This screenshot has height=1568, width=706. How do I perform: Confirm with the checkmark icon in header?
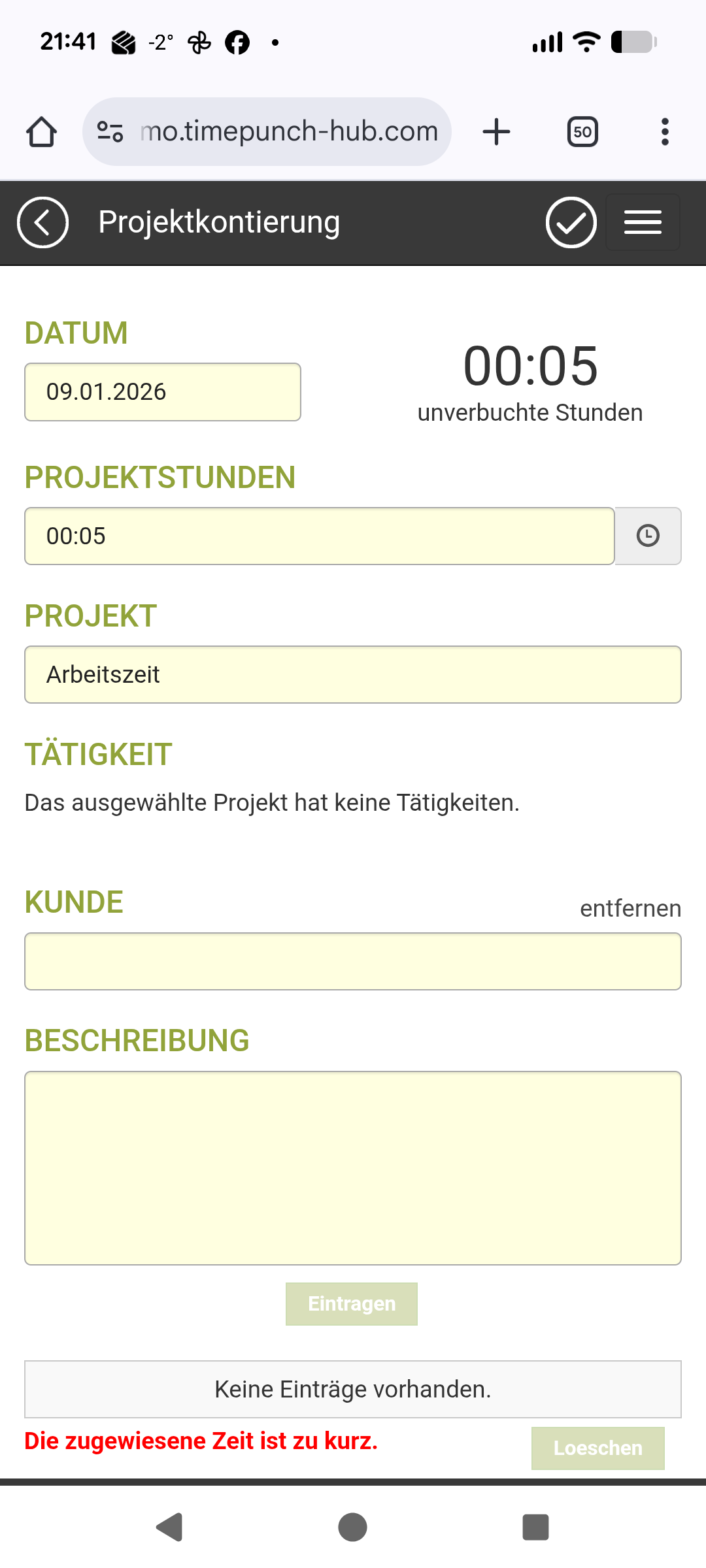tap(571, 223)
